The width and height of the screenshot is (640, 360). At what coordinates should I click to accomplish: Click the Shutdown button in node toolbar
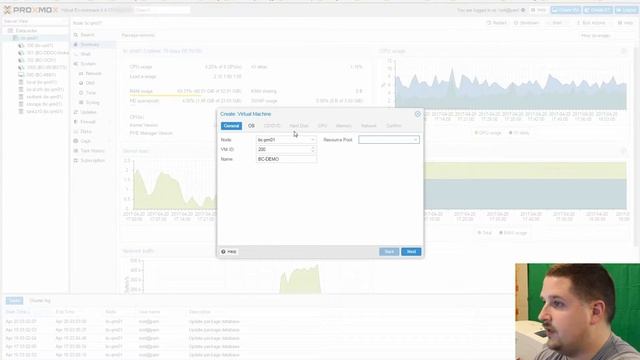click(527, 23)
